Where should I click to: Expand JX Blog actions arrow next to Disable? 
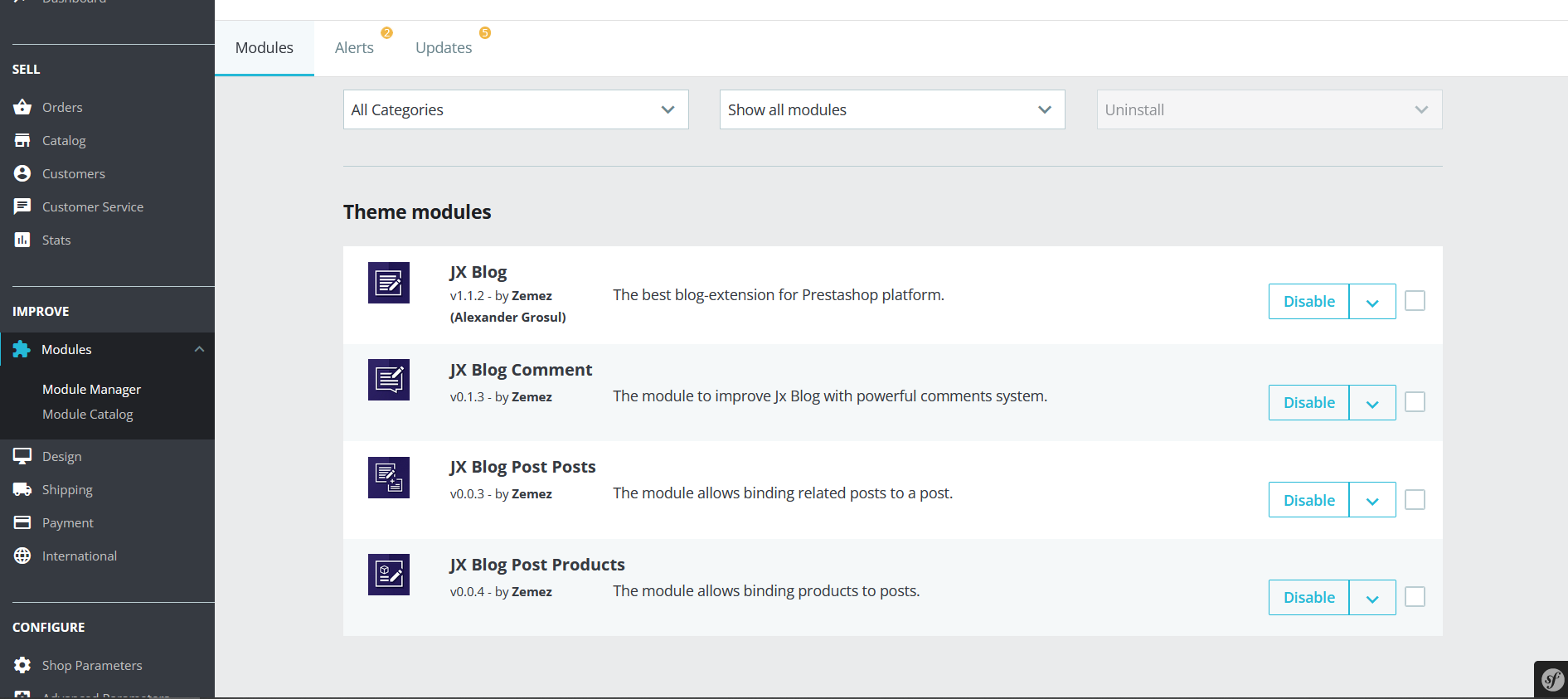pos(1371,302)
